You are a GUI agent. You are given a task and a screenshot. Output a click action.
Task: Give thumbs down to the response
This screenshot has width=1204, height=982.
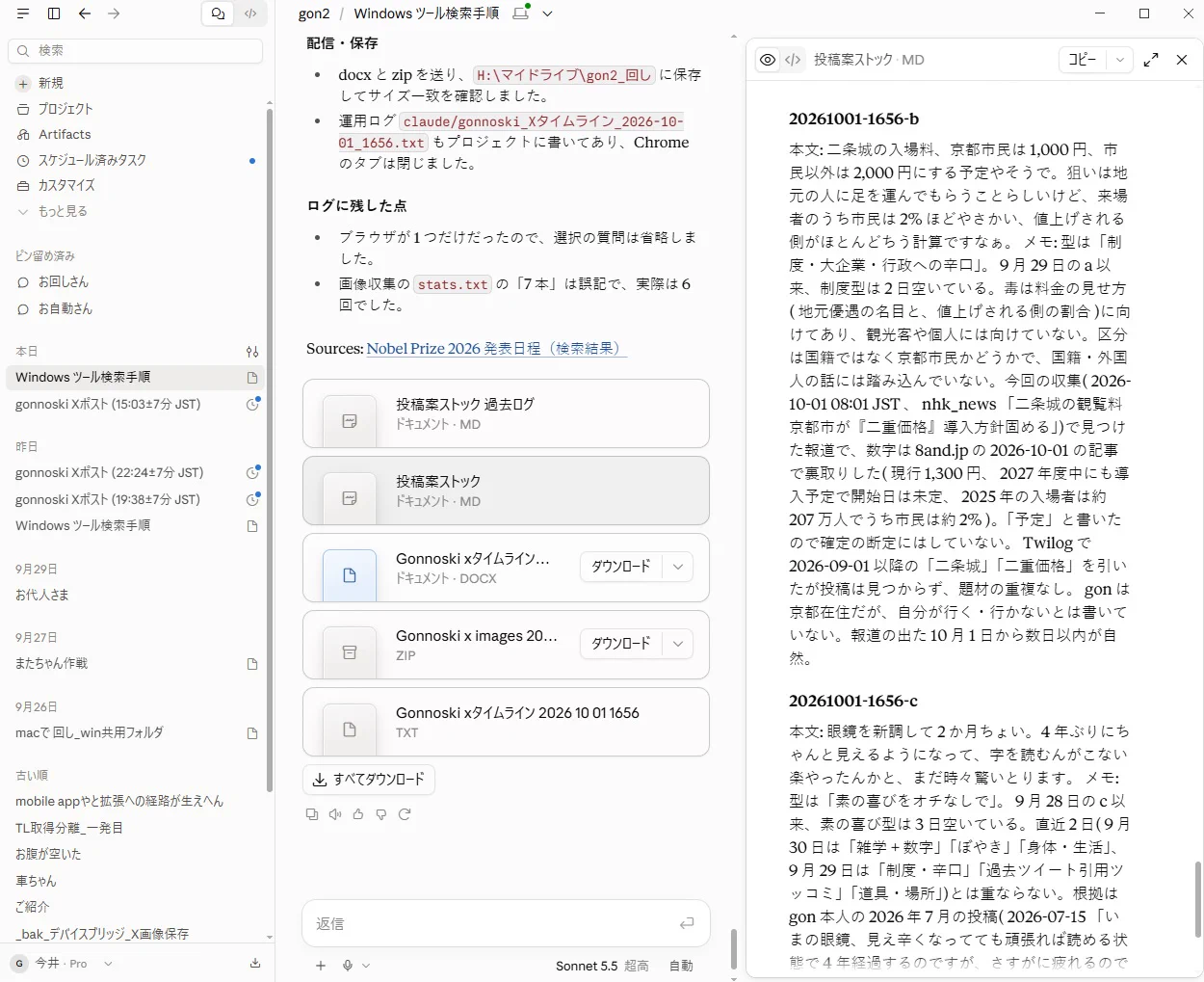381,814
